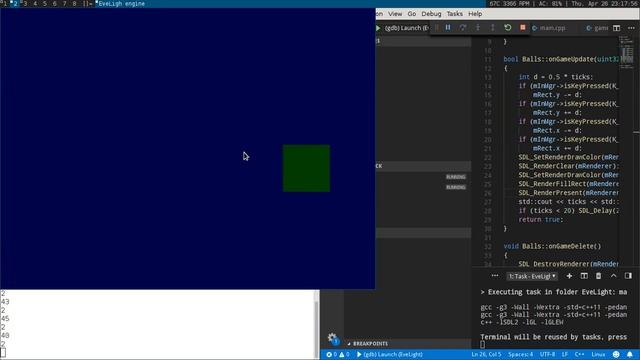
Task: Start debugging with green play arrow
Action: click(x=378, y=28)
